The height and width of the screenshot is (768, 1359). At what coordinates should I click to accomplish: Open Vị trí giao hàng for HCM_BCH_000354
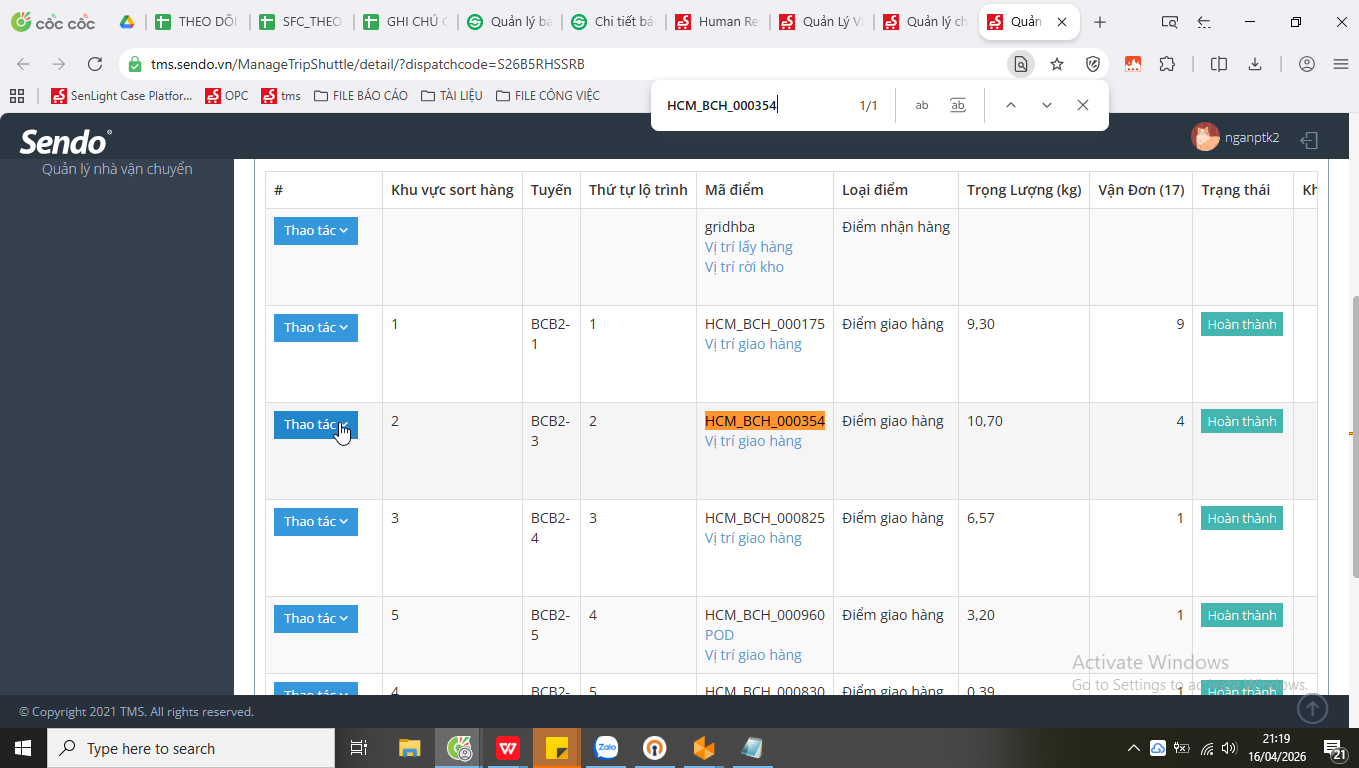tap(753, 441)
